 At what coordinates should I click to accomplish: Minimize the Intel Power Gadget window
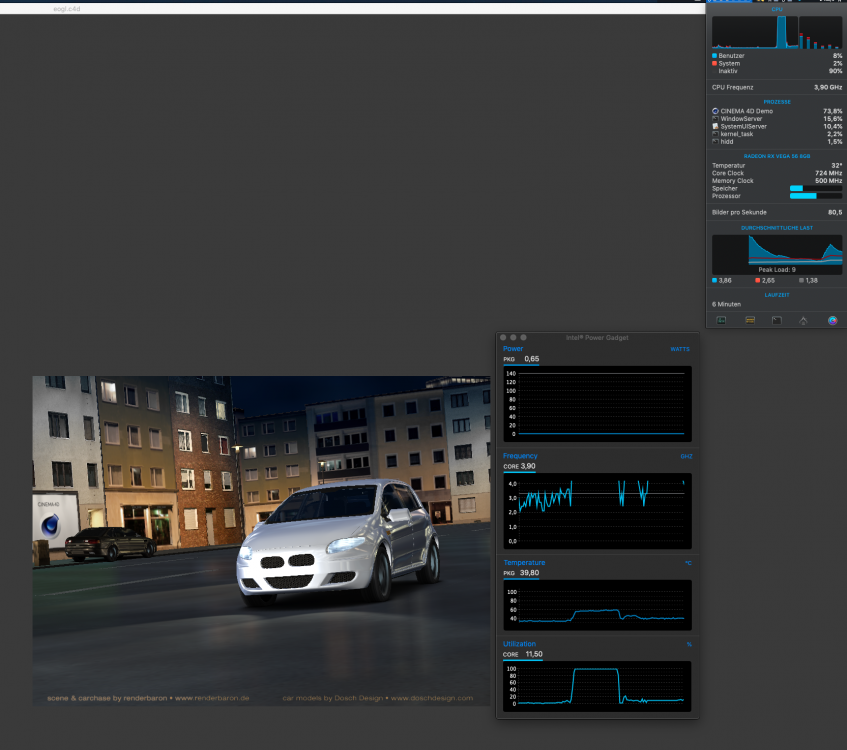click(513, 337)
